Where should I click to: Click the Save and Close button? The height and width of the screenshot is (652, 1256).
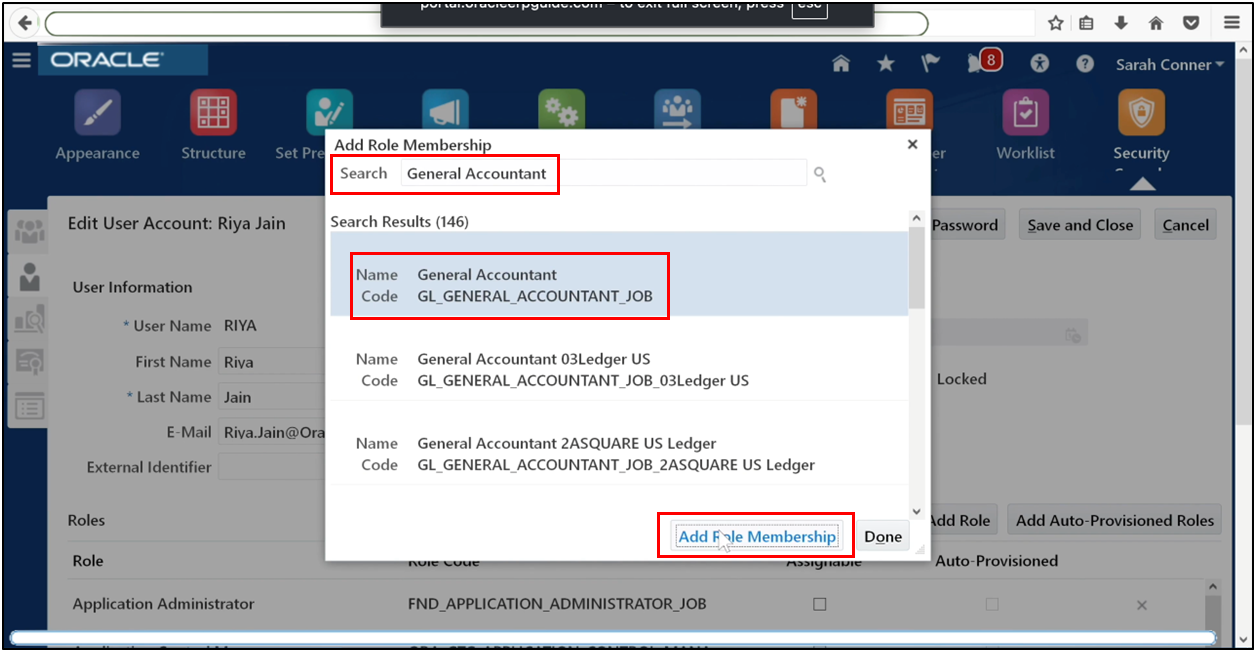(1079, 224)
